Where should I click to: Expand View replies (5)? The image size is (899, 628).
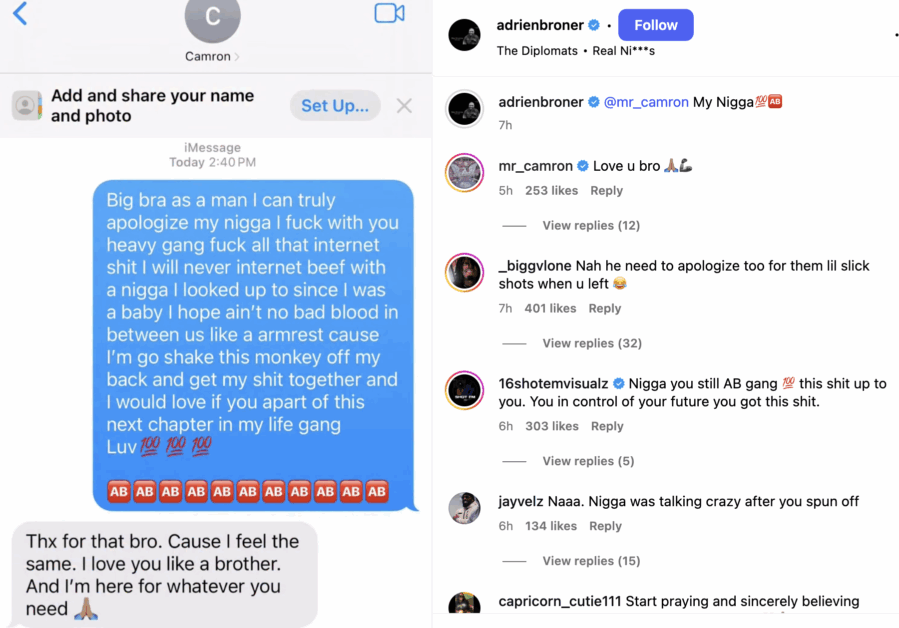point(588,461)
